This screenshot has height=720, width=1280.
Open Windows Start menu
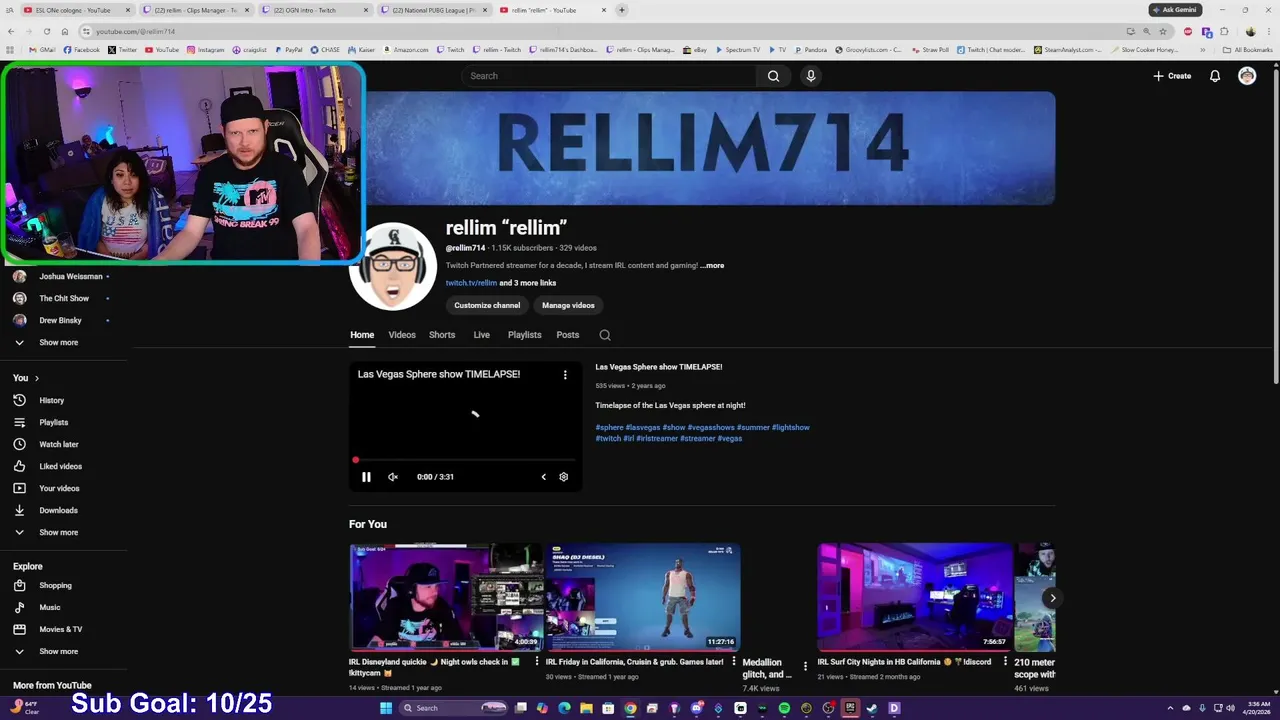[x=386, y=708]
